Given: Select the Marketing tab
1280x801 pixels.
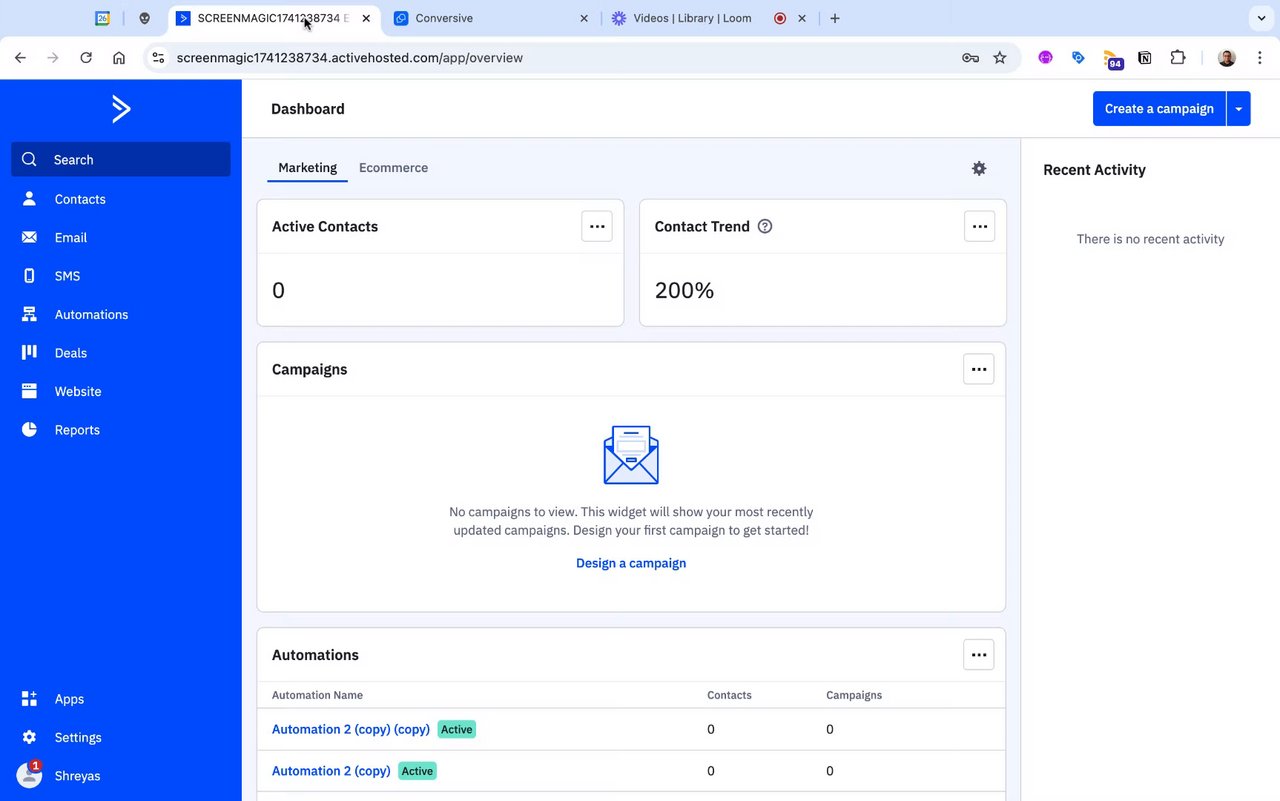Looking at the screenshot, I should coord(307,168).
